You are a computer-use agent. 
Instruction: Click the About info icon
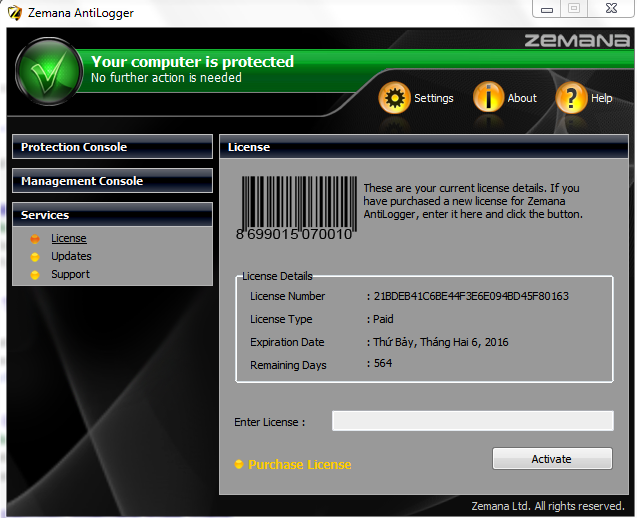coord(488,98)
